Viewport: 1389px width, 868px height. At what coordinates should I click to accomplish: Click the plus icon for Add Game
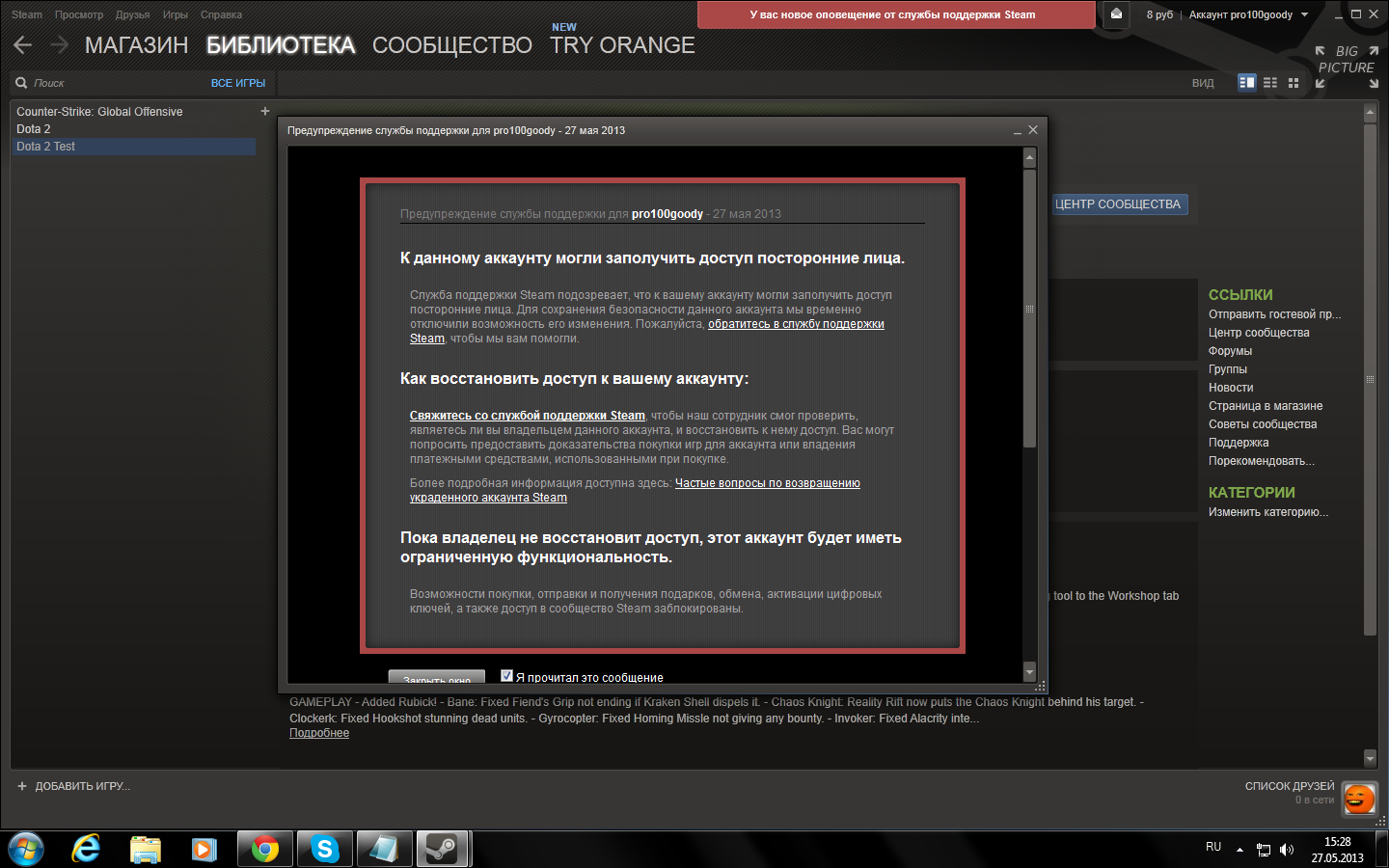22,786
